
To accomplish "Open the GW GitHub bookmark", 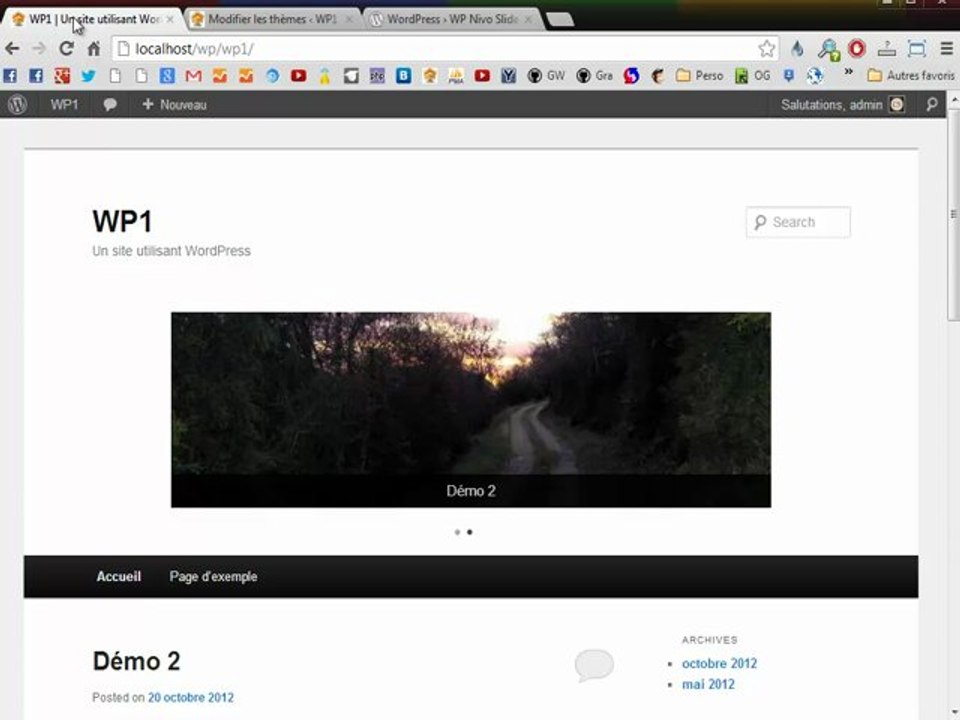I will (x=546, y=76).
